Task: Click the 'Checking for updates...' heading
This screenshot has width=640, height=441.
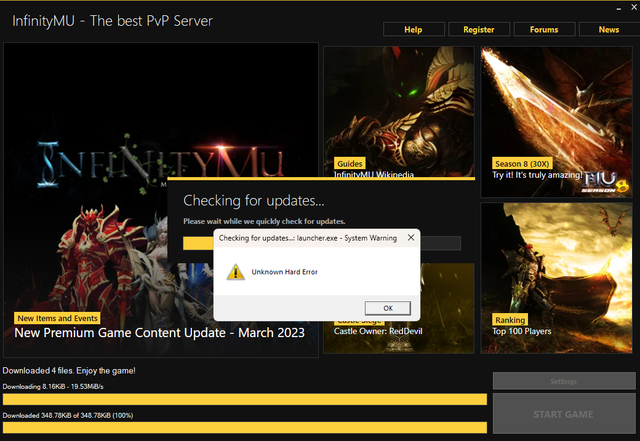Action: (x=253, y=200)
